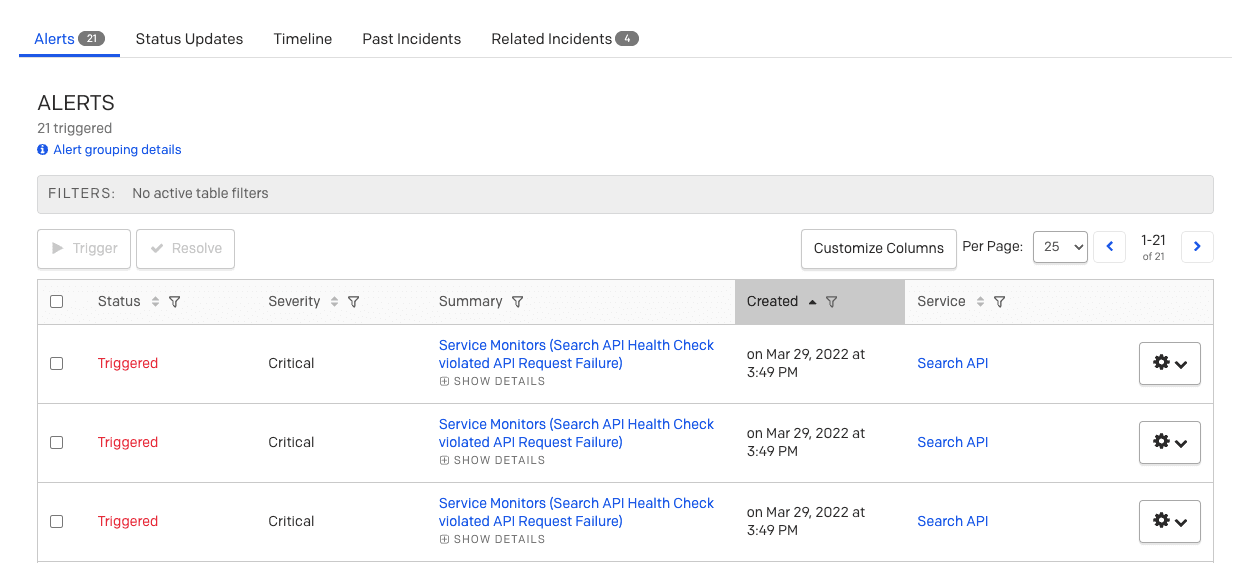
Task: Sort by Status using the sort arrows
Action: [155, 302]
